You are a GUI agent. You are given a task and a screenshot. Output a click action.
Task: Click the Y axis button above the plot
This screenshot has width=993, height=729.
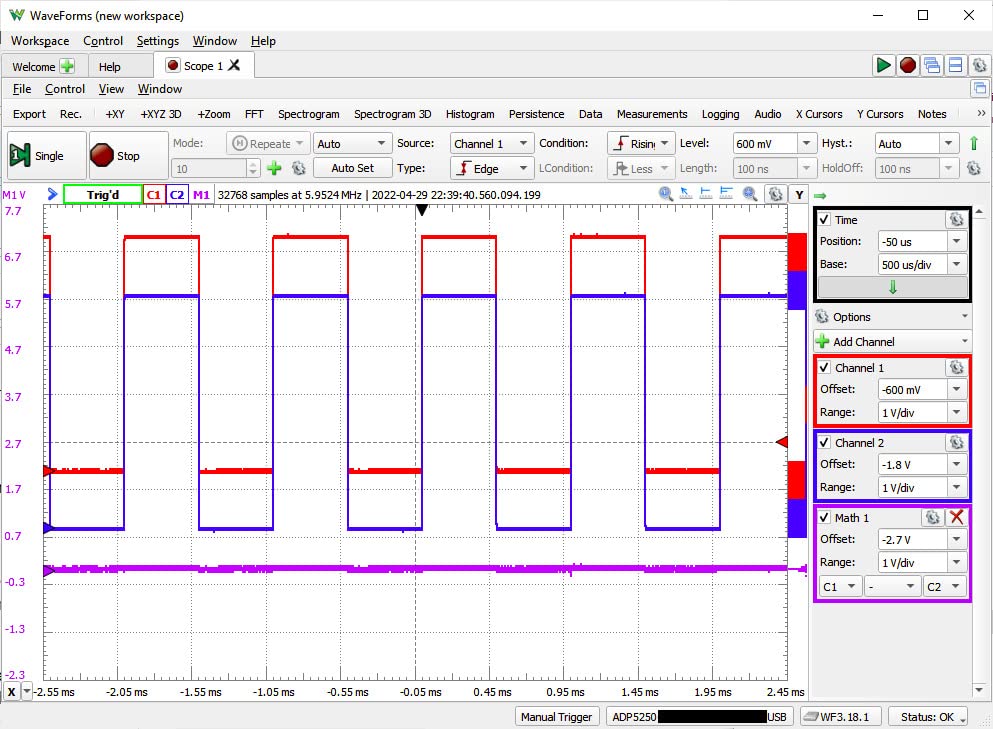pyautogui.click(x=799, y=195)
